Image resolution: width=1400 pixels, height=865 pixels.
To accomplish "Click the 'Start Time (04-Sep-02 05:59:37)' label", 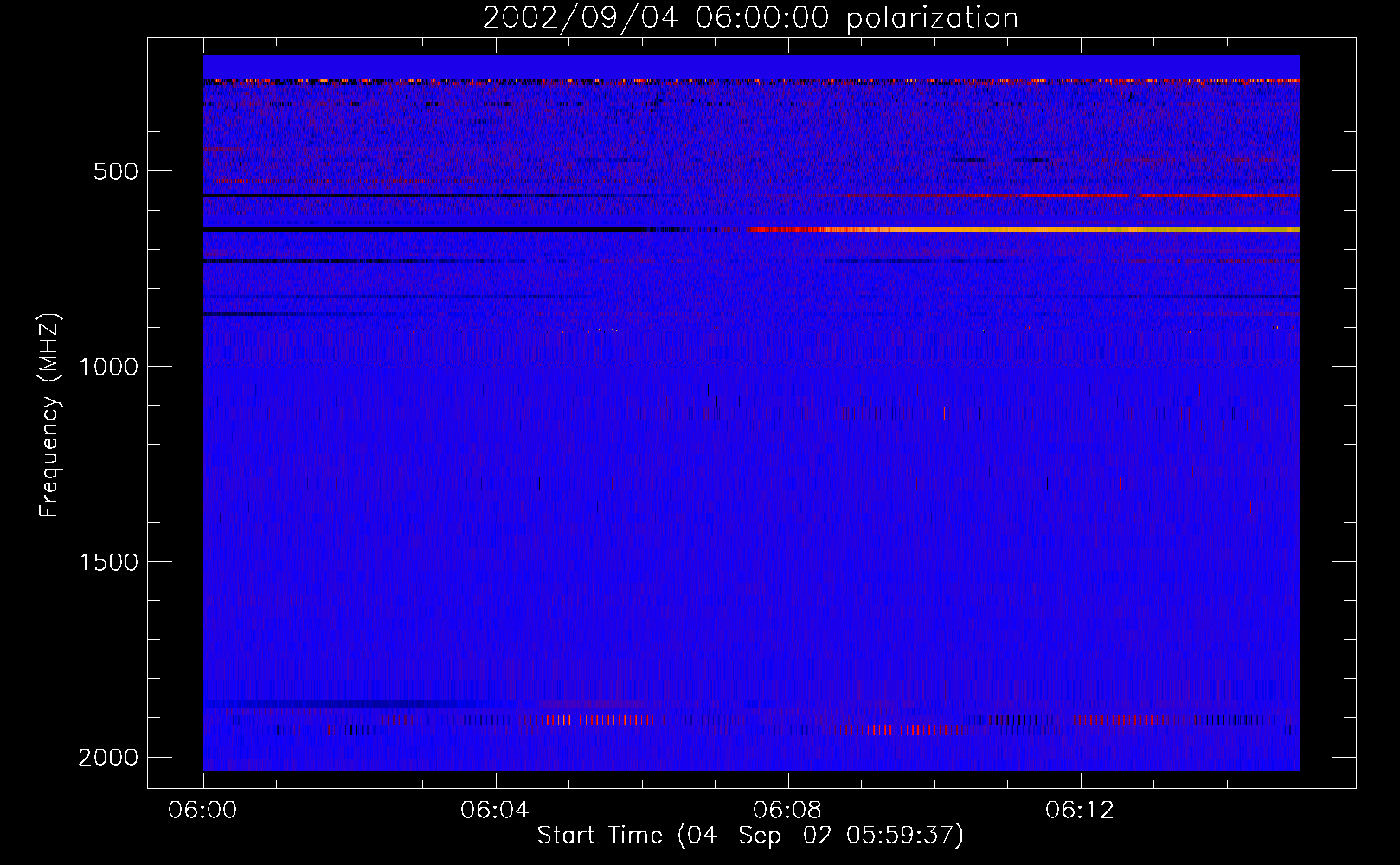I will click(x=750, y=836).
